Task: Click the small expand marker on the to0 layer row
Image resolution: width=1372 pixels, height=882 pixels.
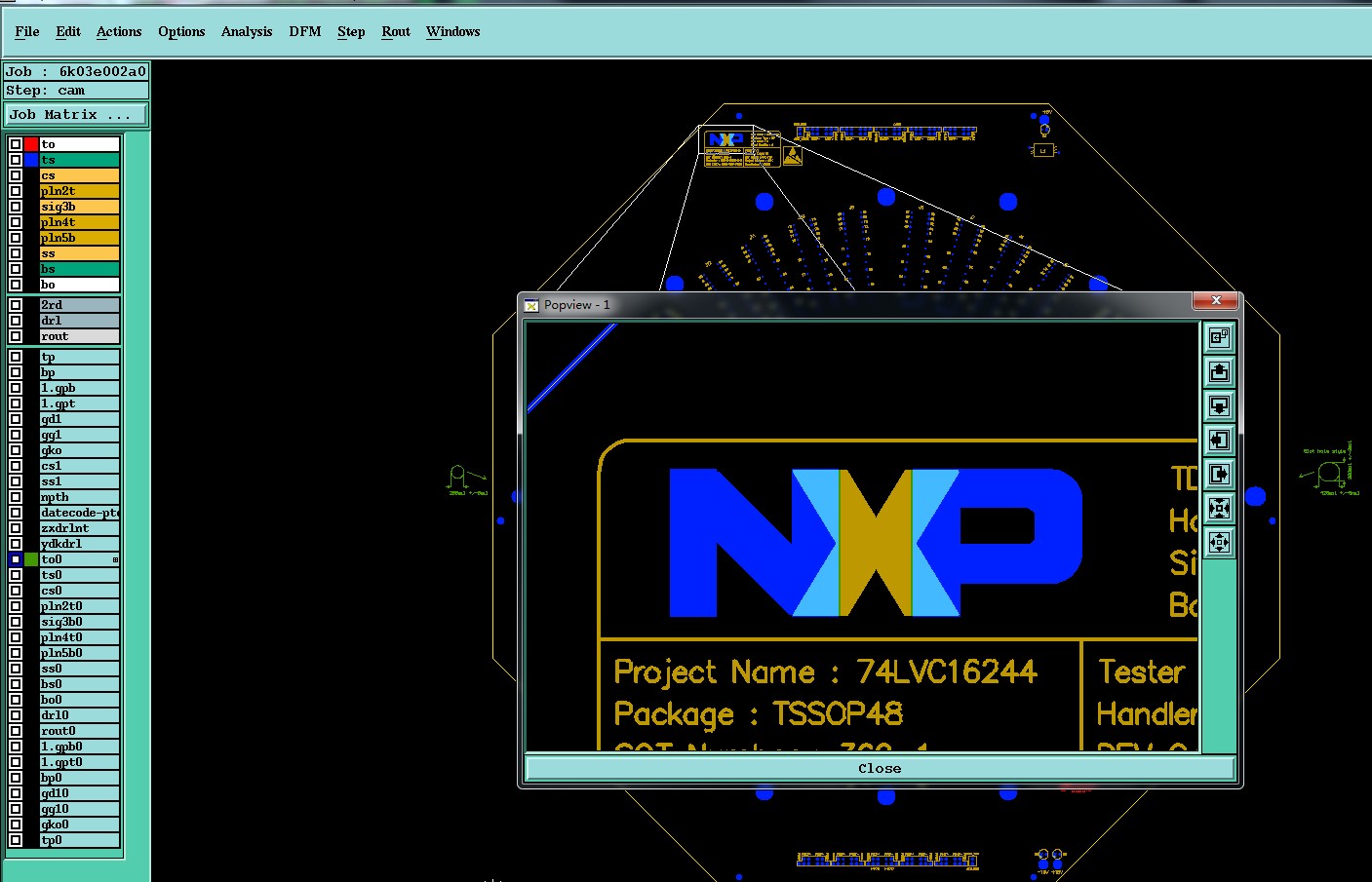Action: (x=115, y=559)
